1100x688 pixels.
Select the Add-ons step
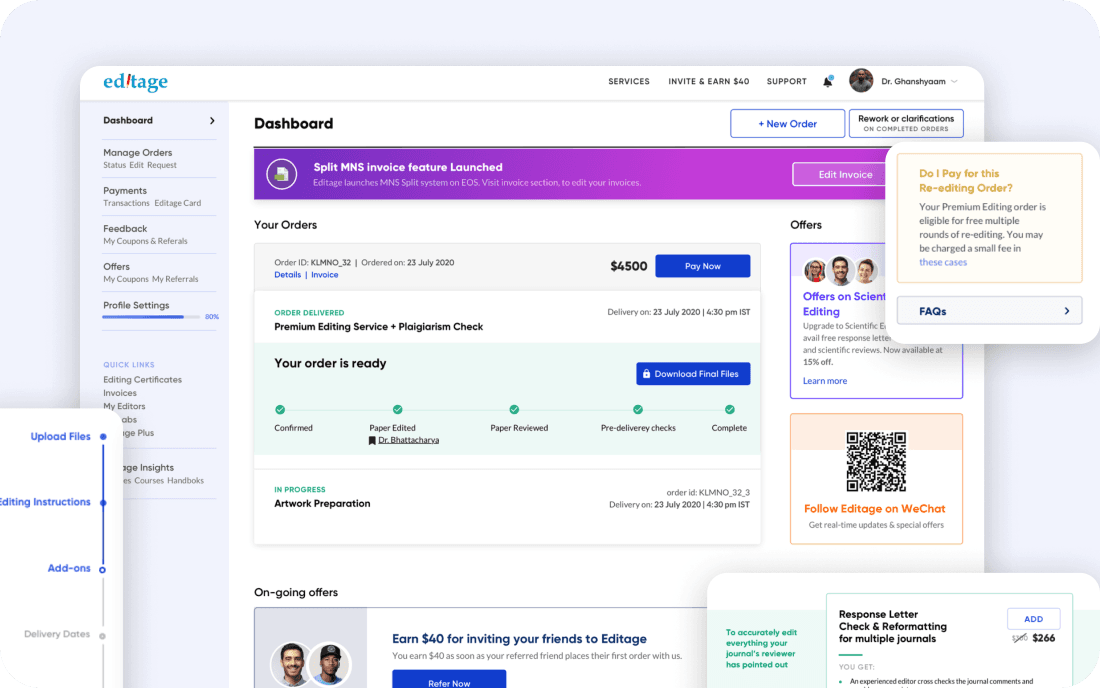click(x=69, y=568)
